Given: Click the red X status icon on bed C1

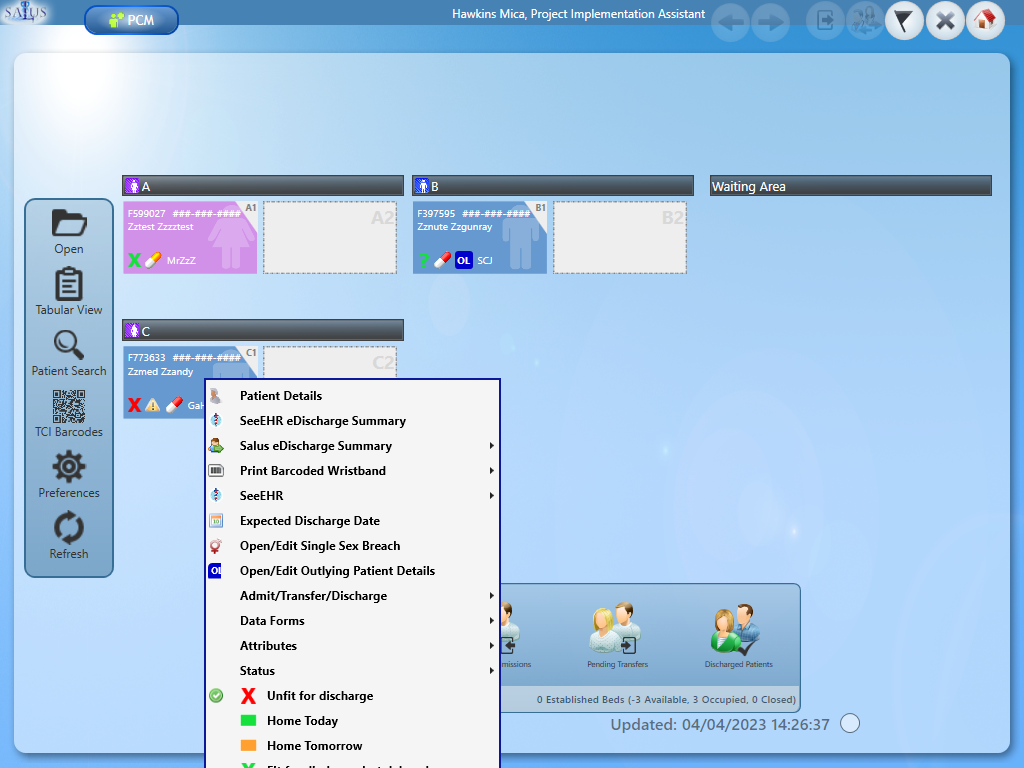Looking at the screenshot, I should click(135, 405).
